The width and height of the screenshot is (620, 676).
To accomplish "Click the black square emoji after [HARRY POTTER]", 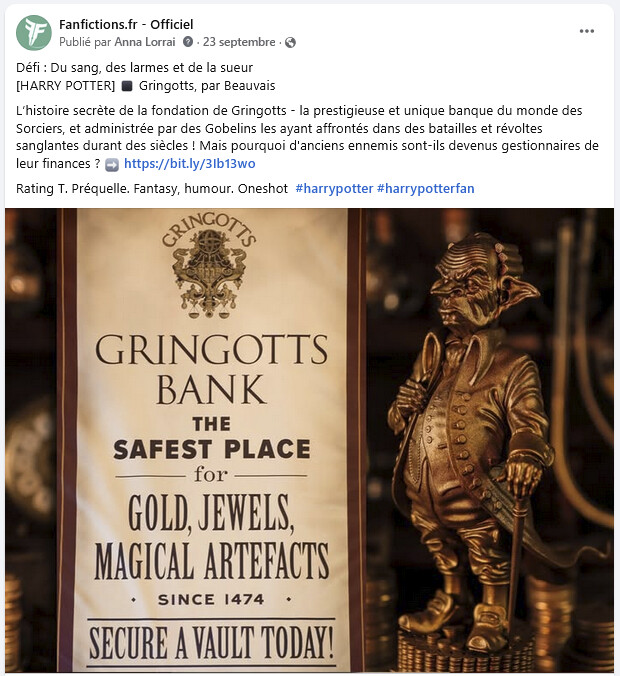I will (127, 86).
